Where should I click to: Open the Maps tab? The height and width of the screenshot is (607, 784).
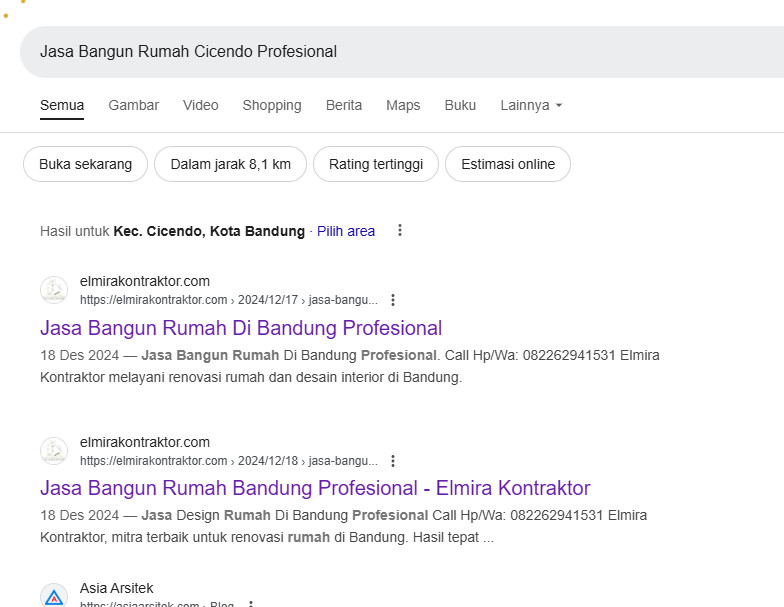[x=403, y=106]
